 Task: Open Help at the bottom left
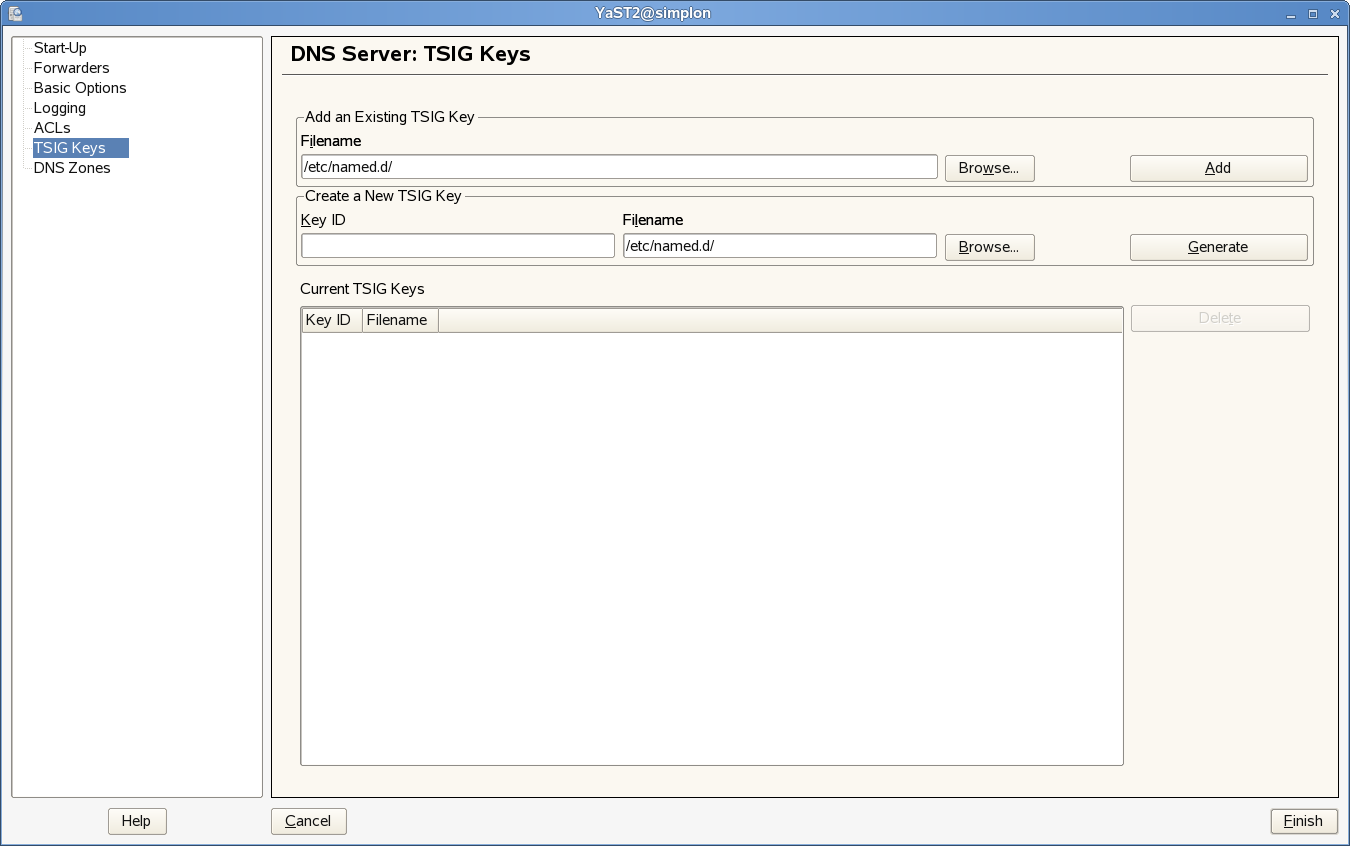tap(136, 821)
